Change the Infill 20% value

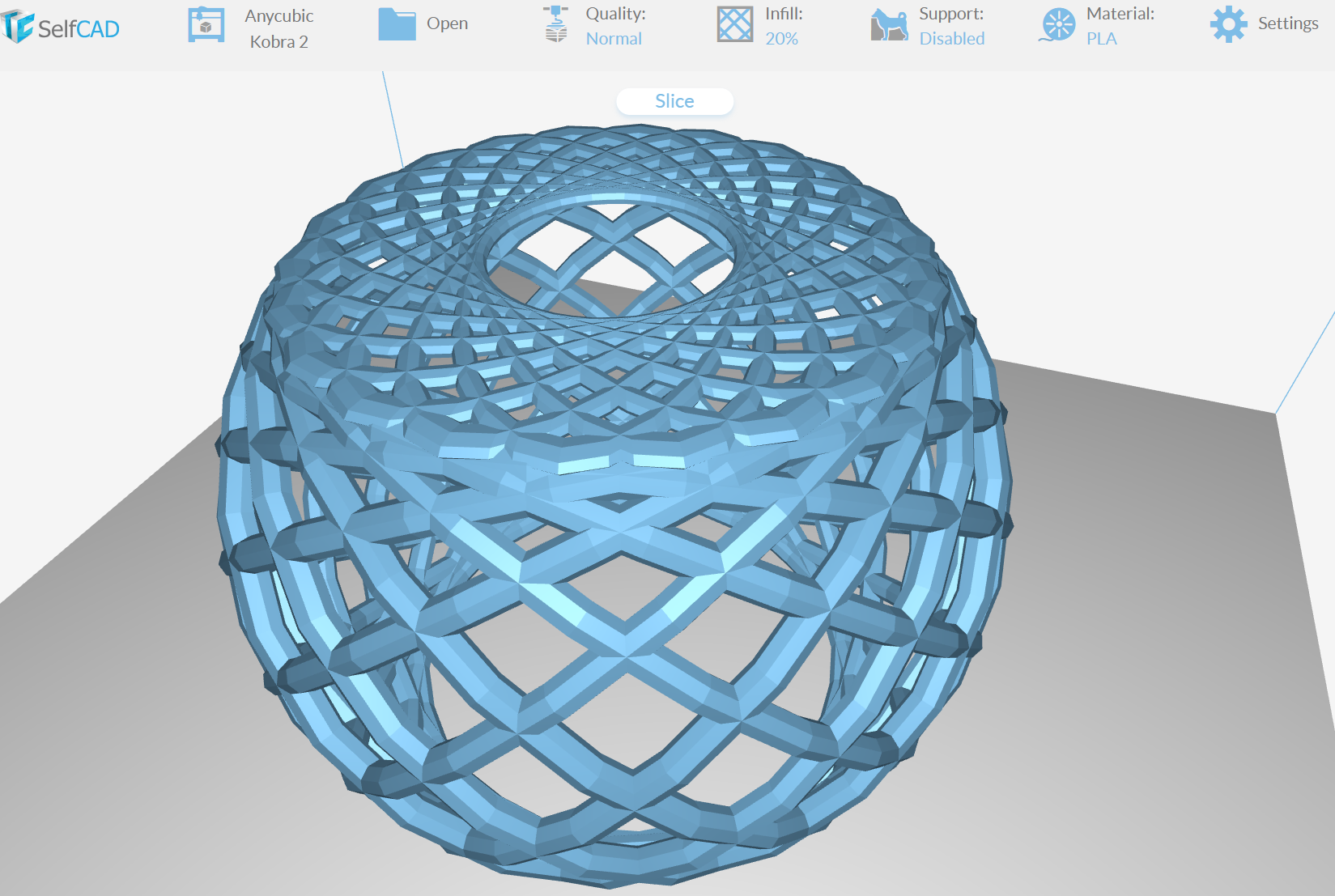click(781, 39)
